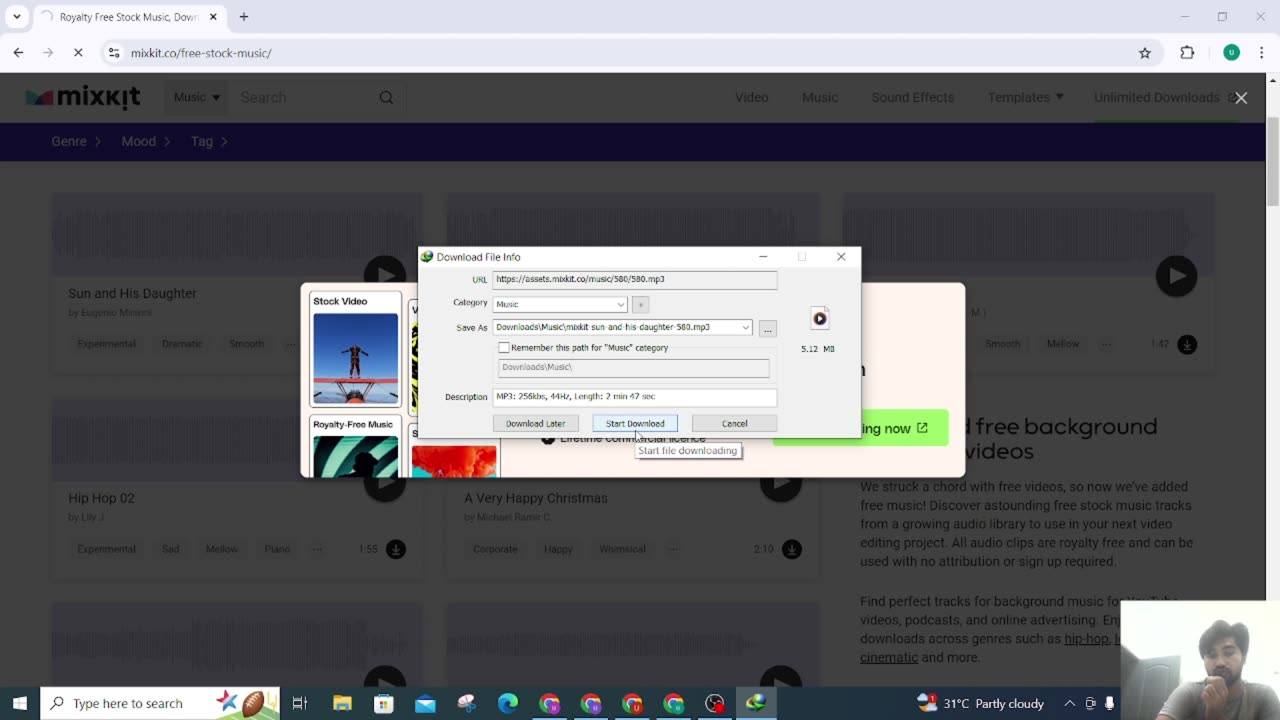Open the Category dropdown showing Music
1280x720 pixels.
click(x=560, y=304)
